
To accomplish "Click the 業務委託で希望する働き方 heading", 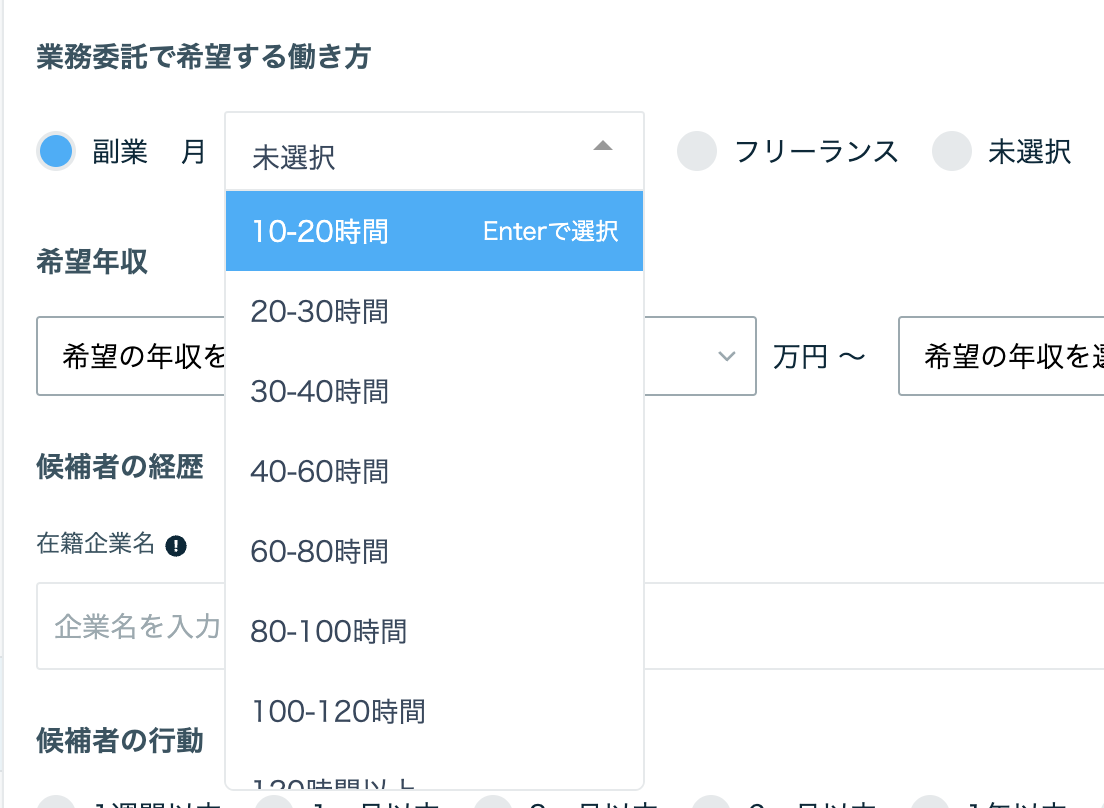I will pyautogui.click(x=203, y=56).
